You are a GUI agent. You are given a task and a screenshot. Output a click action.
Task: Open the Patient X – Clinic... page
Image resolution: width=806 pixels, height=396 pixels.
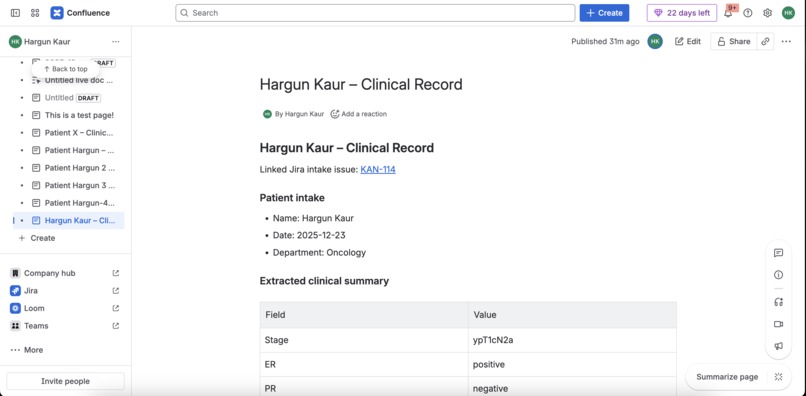pos(72,133)
